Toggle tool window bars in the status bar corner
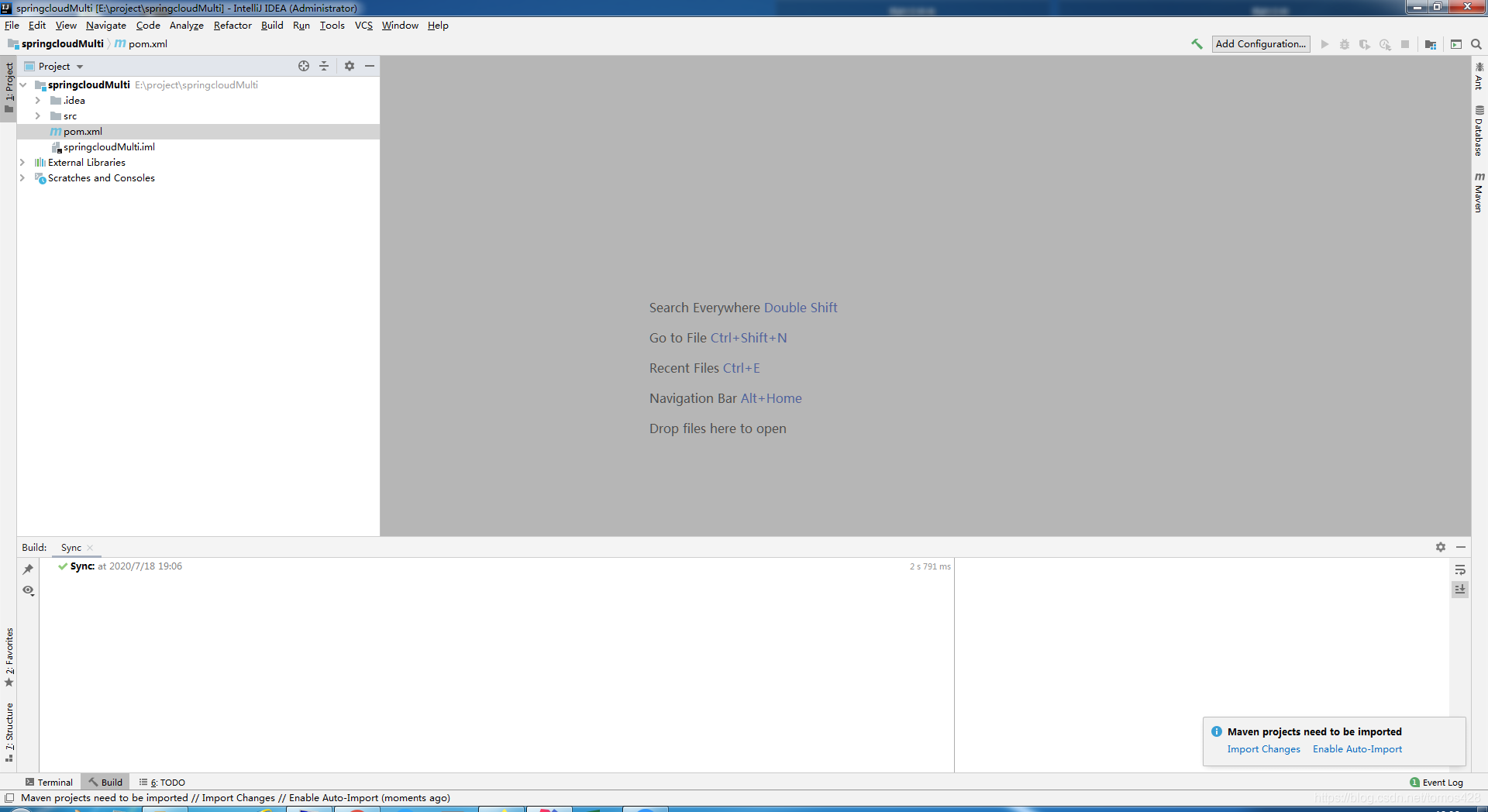The width and height of the screenshot is (1488, 812). pyautogui.click(x=9, y=798)
